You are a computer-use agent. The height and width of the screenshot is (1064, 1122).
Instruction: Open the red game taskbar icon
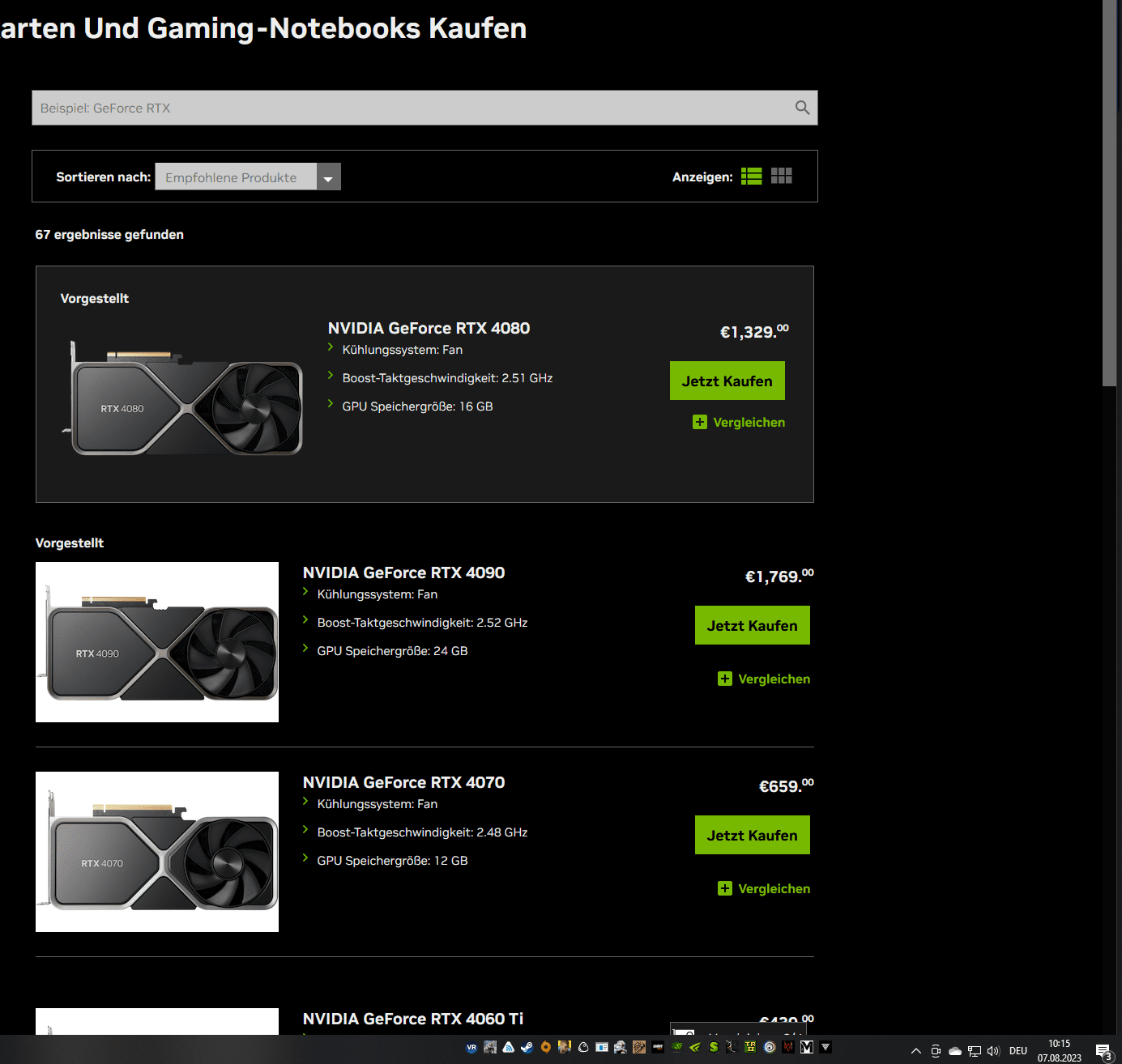tap(788, 1047)
